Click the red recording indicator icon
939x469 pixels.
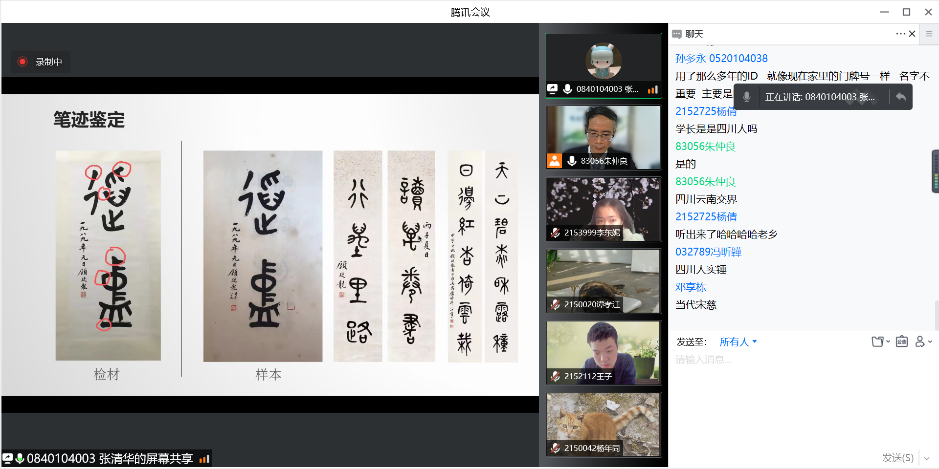[x=22, y=62]
